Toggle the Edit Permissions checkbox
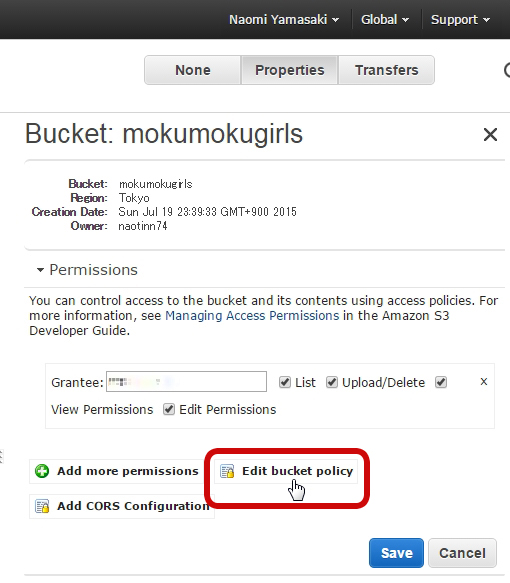The height and width of the screenshot is (583, 510). point(169,409)
